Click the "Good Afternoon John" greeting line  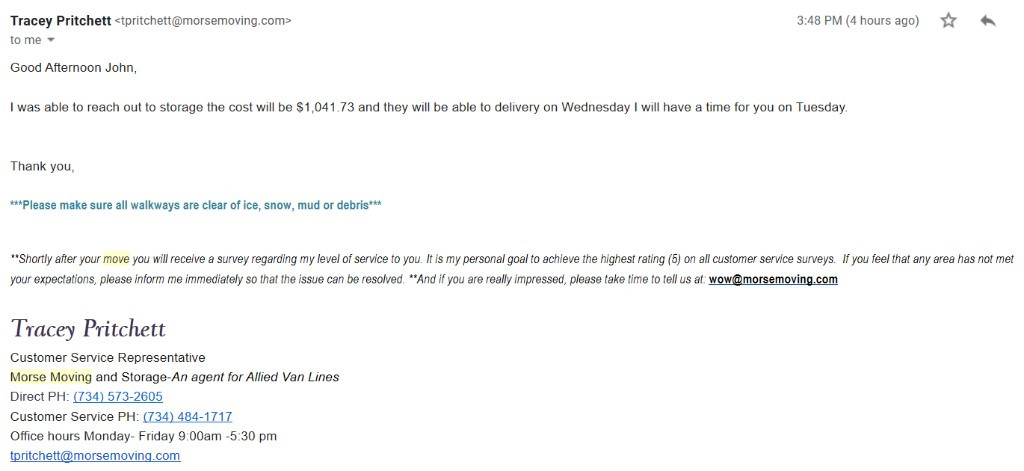click(73, 68)
